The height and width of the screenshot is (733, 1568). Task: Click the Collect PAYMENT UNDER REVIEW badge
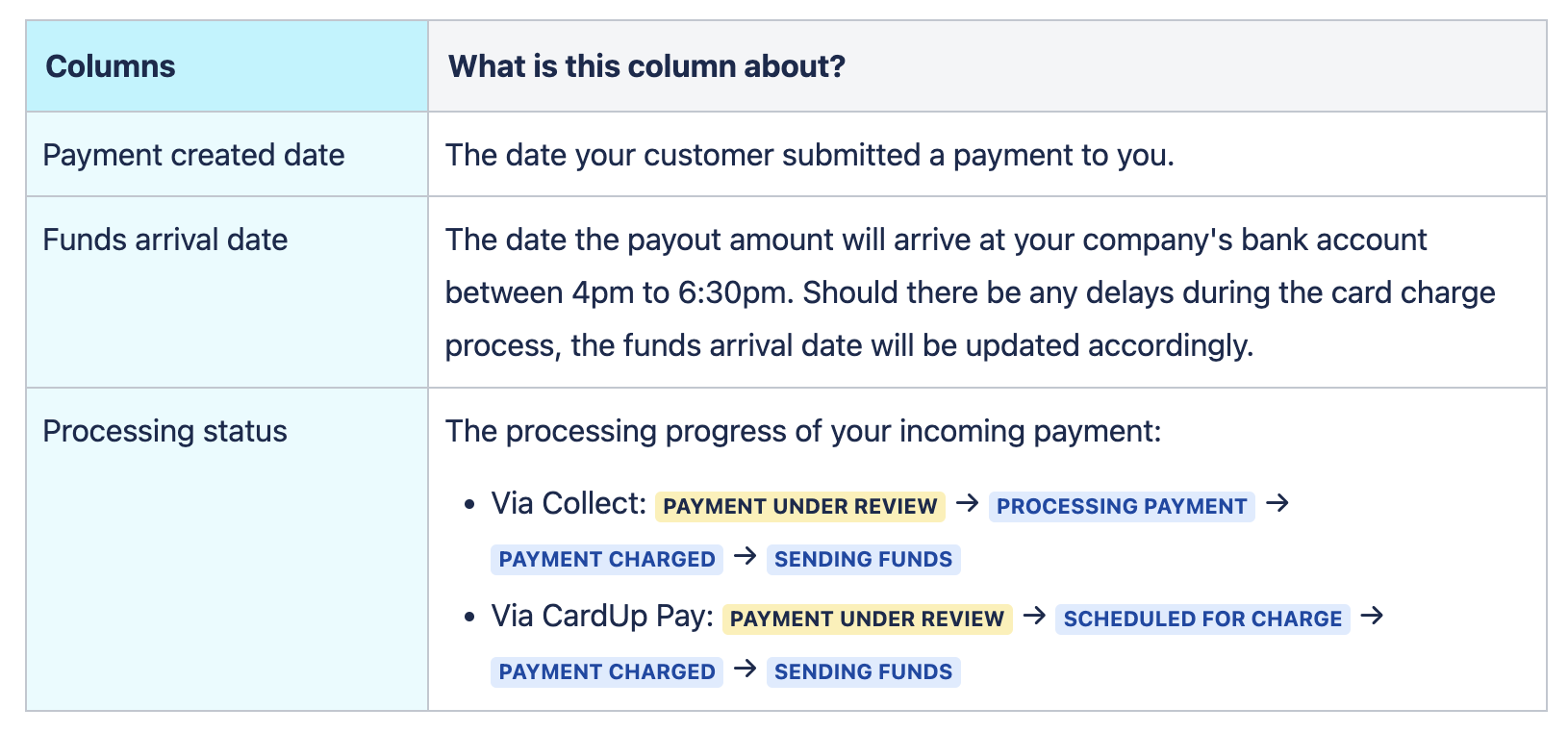click(x=800, y=506)
